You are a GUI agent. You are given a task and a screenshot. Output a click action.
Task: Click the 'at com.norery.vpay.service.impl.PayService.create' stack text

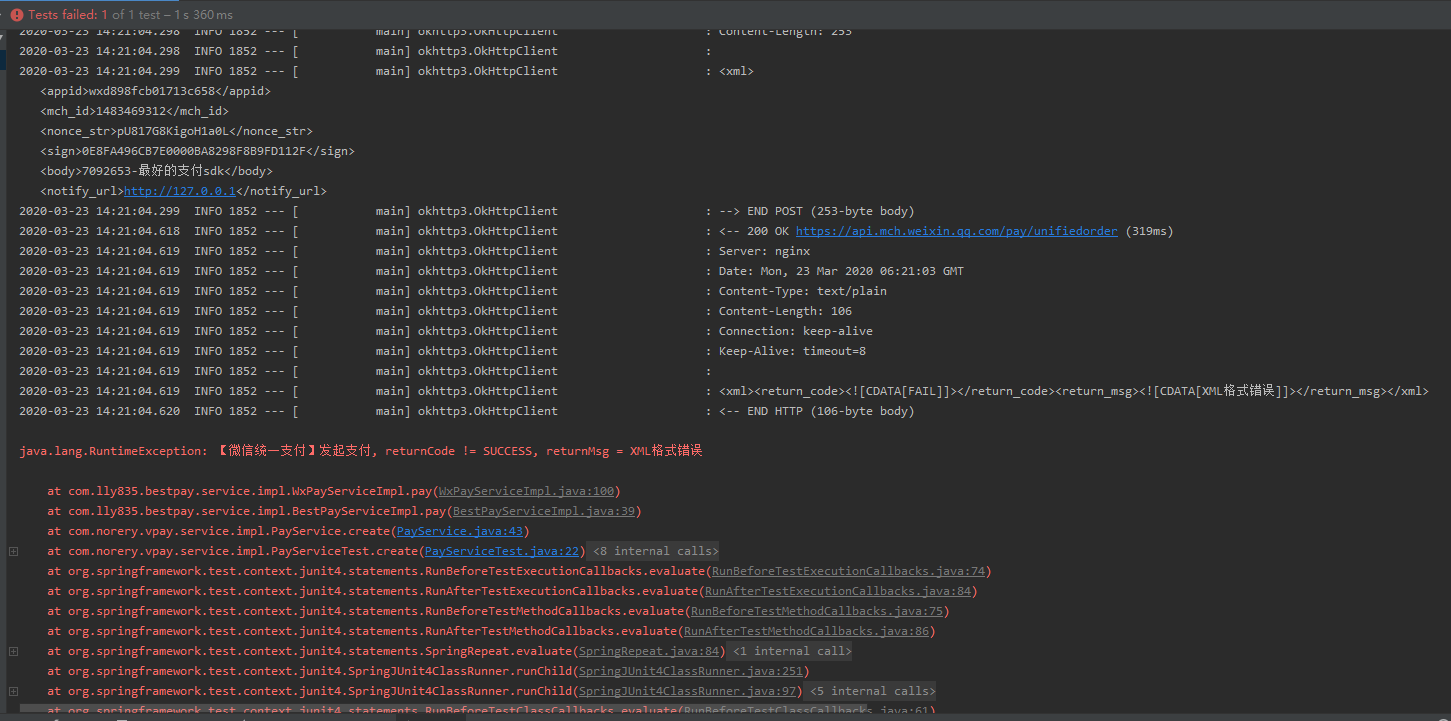(x=219, y=531)
